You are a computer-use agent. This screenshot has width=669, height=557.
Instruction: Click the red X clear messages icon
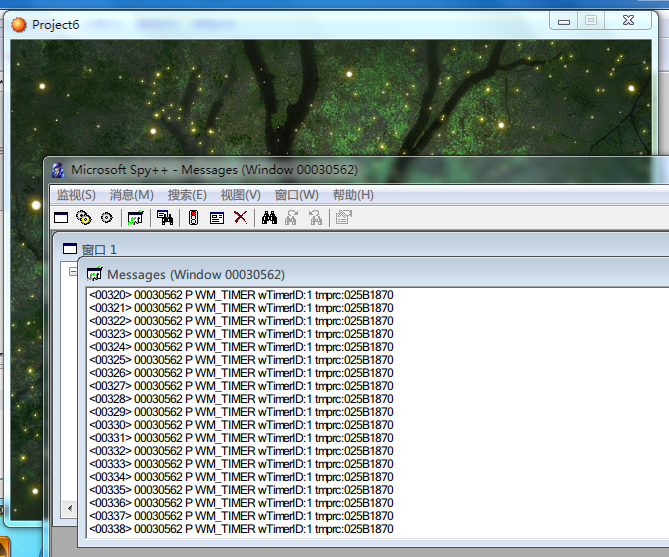pos(241,217)
